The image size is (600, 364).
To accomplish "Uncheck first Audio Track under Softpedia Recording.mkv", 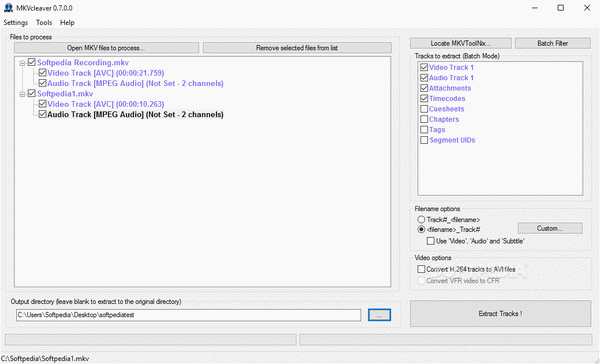I will [42, 83].
